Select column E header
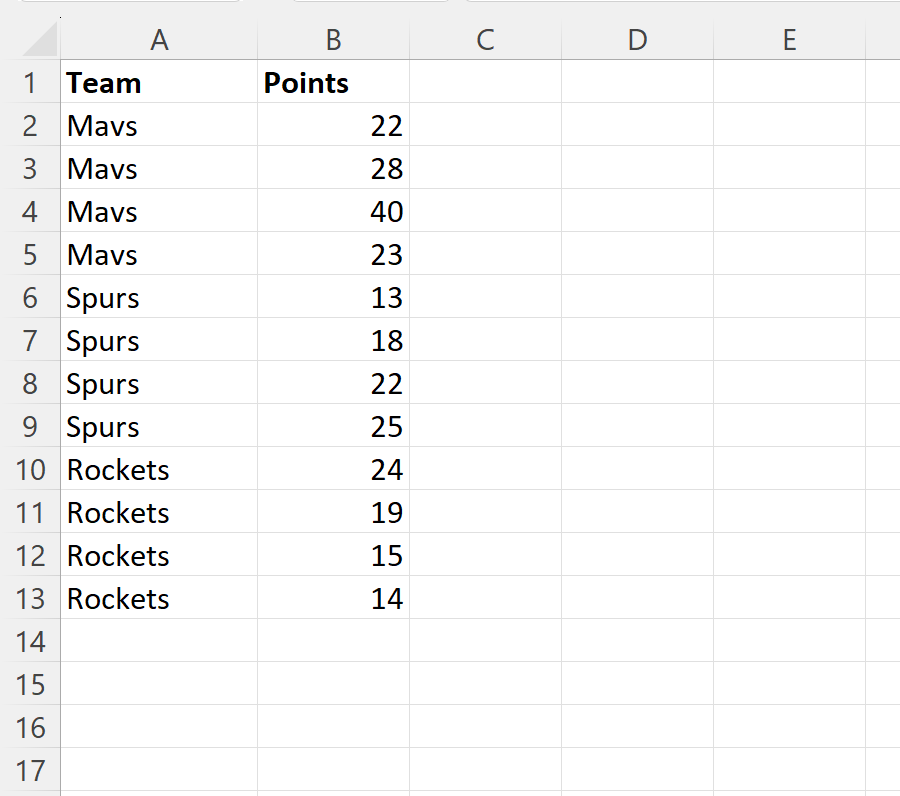Image resolution: width=900 pixels, height=796 pixels. [790, 40]
